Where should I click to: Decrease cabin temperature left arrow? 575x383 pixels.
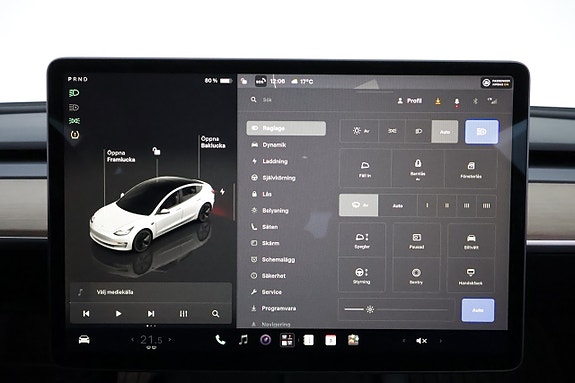(132, 340)
